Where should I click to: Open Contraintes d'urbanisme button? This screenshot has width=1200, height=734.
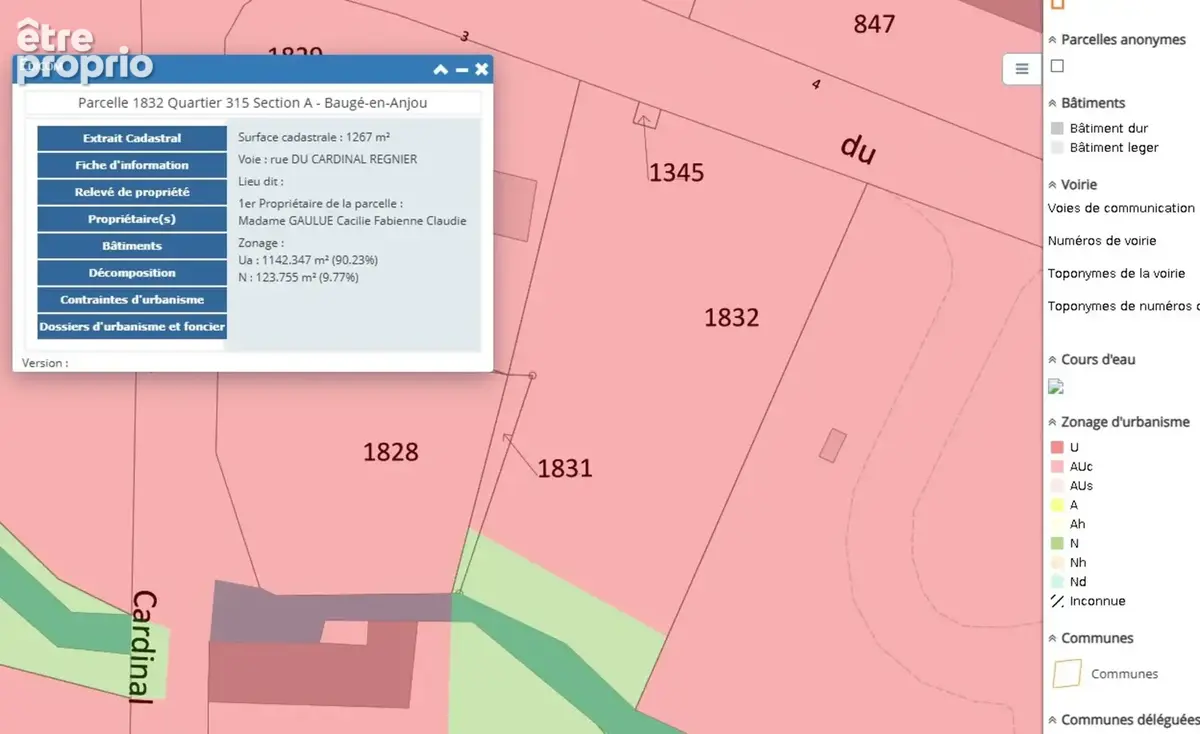coord(132,300)
